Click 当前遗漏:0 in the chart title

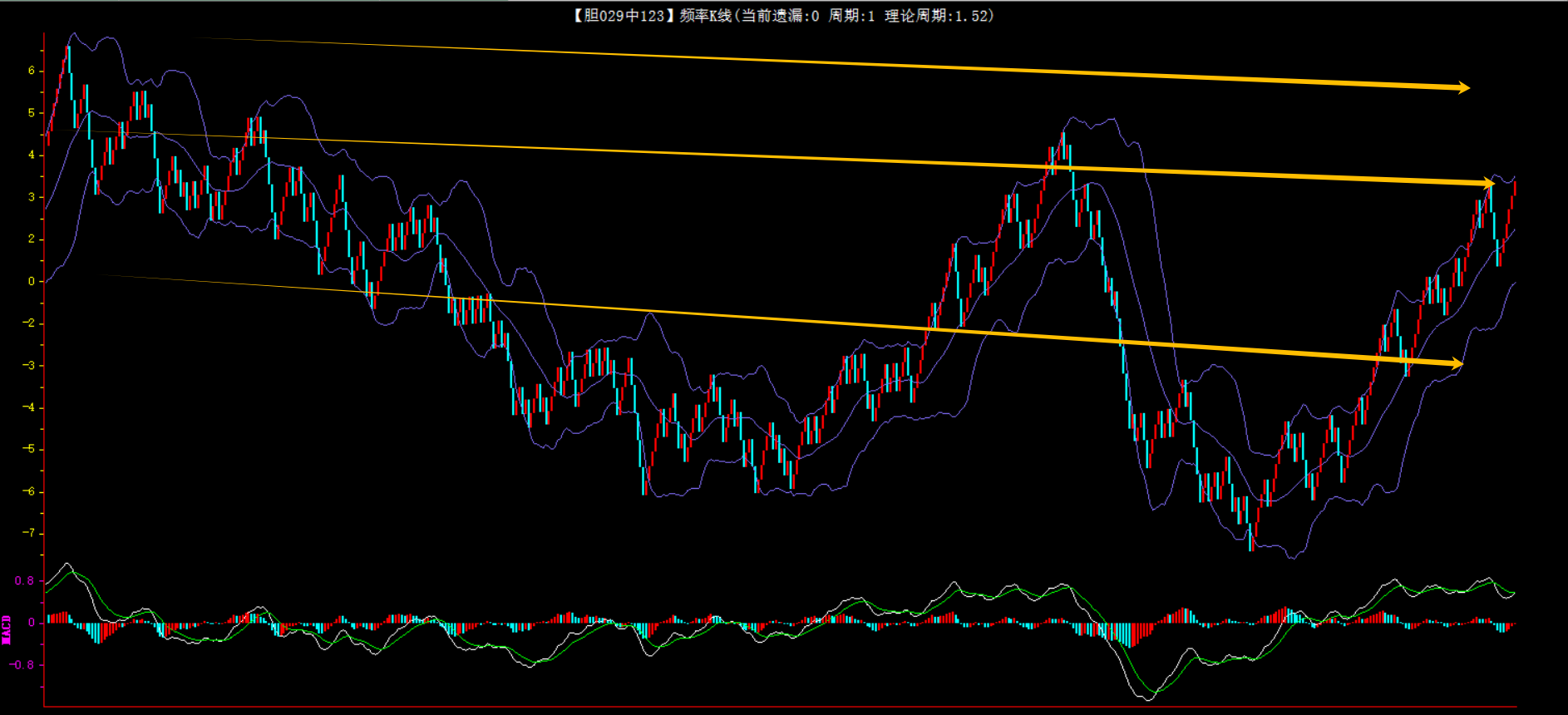coord(780,16)
